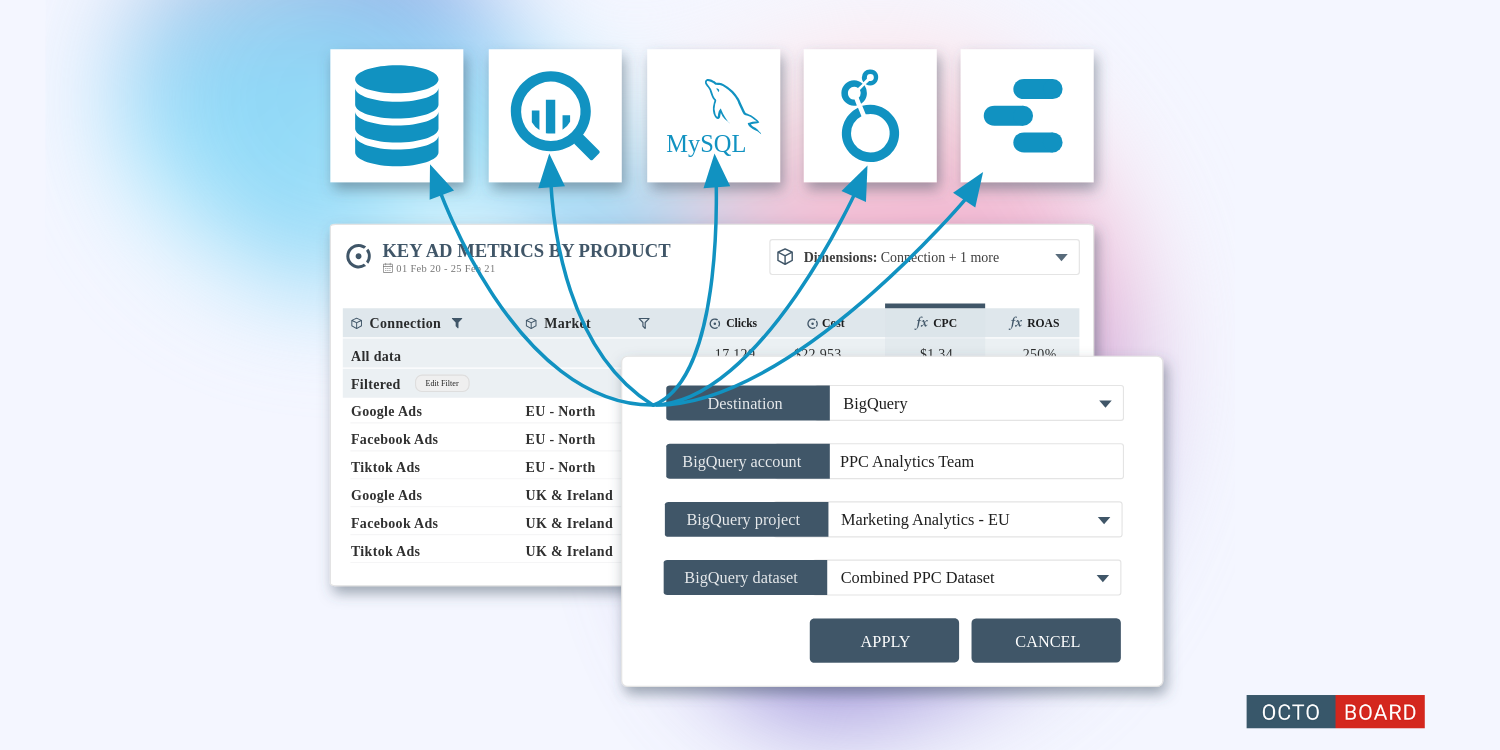Viewport: 1500px width, 750px height.
Task: Click the $1.34 CPC value in All data
Action: click(x=936, y=351)
